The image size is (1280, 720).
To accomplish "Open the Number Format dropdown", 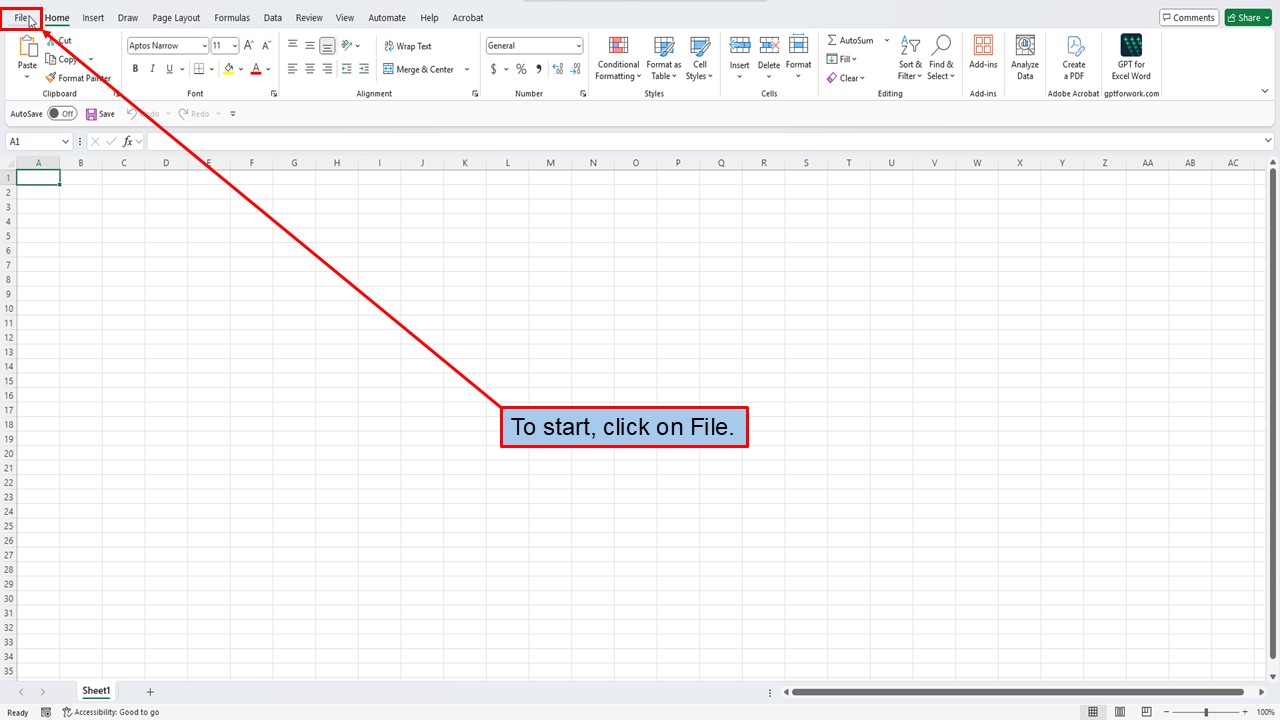I will [534, 44].
